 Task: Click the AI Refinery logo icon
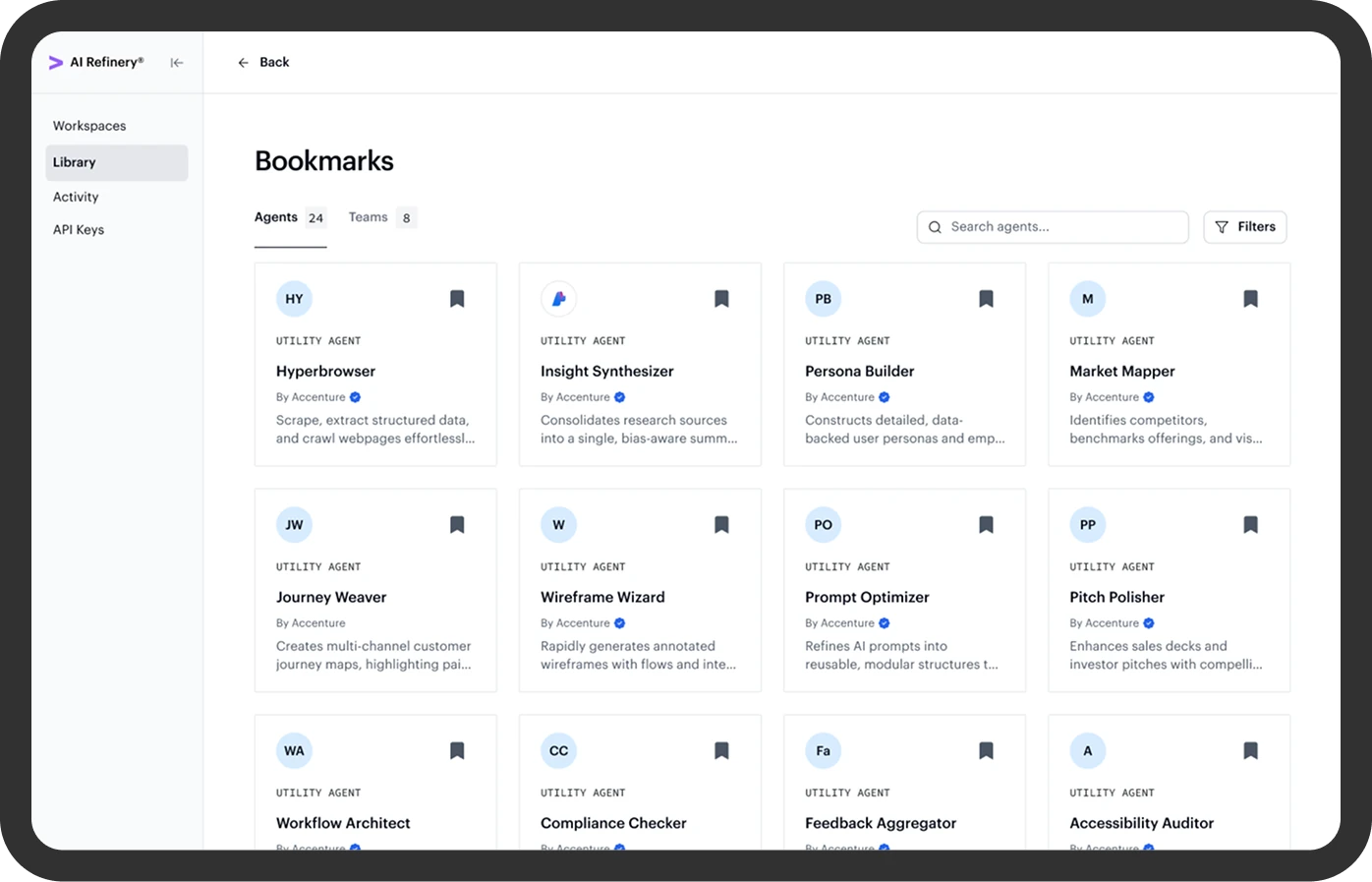pyautogui.click(x=56, y=62)
